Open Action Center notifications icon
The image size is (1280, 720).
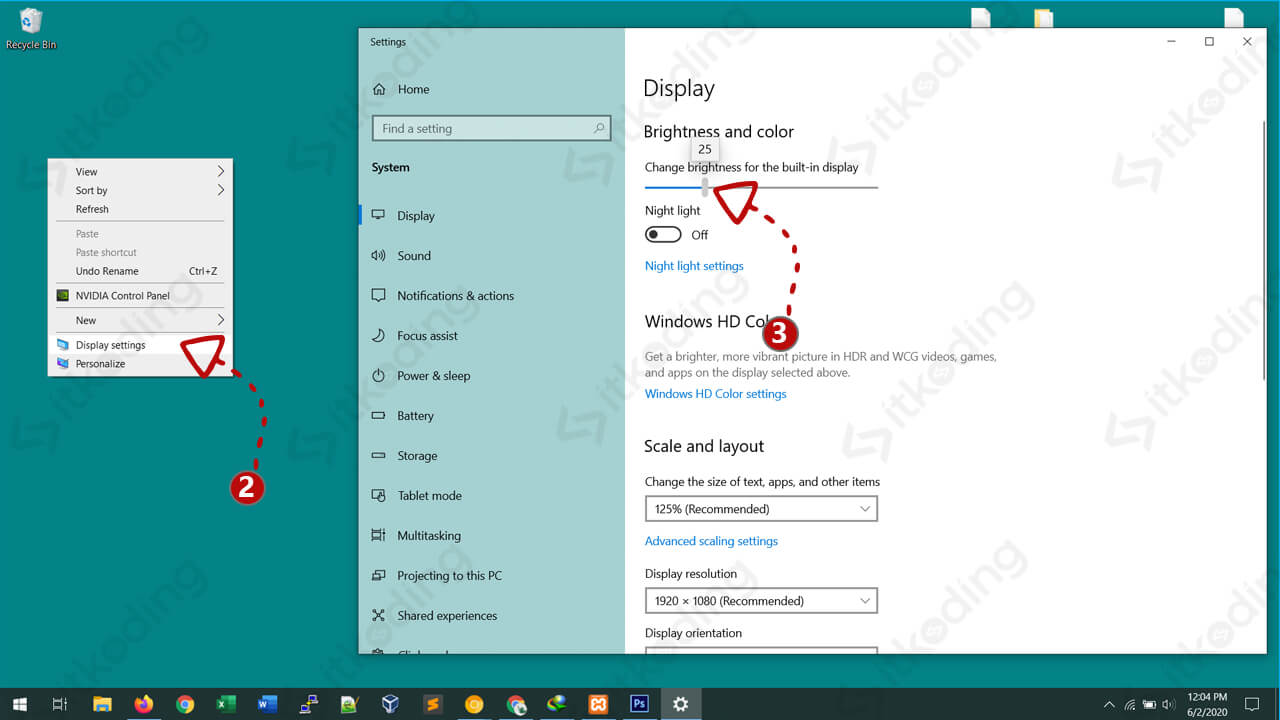[x=1252, y=704]
